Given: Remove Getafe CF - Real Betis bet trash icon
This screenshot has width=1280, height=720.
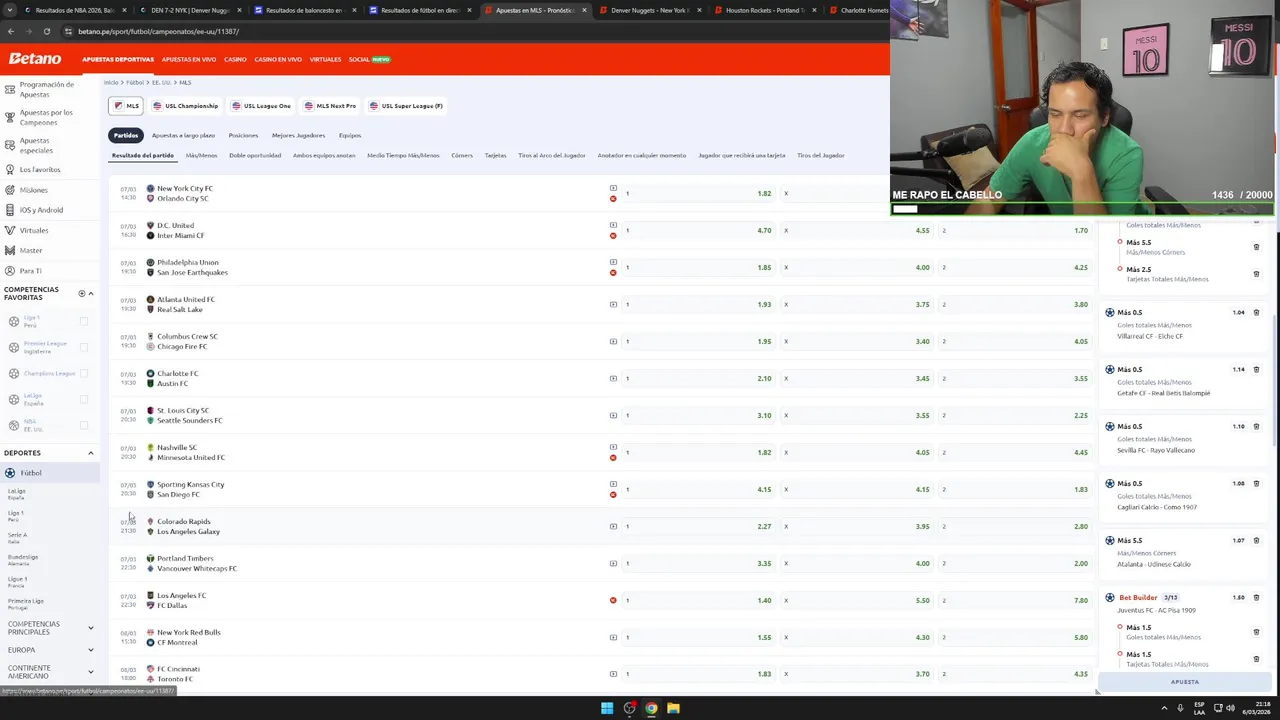Looking at the screenshot, I should (x=1256, y=370).
